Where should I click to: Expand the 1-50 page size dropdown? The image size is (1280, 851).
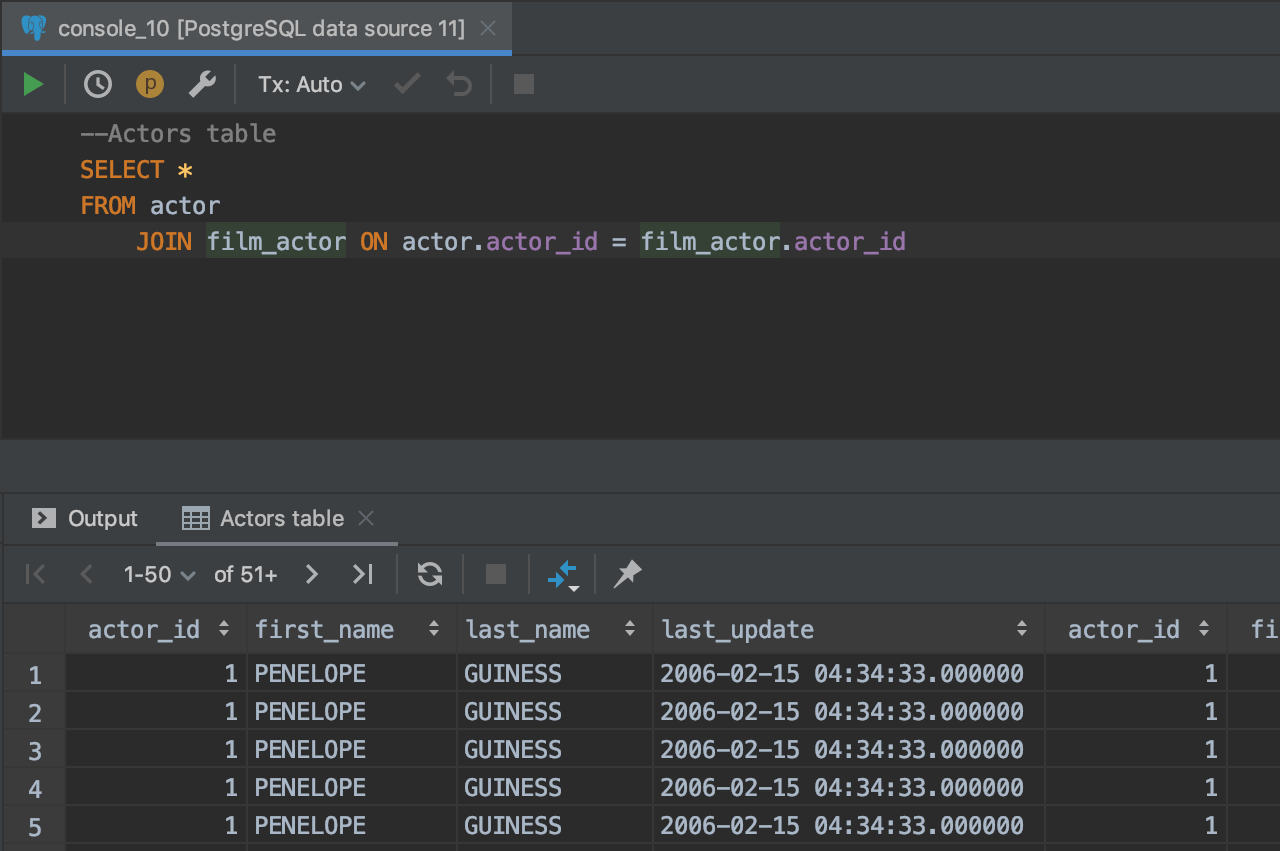(159, 574)
